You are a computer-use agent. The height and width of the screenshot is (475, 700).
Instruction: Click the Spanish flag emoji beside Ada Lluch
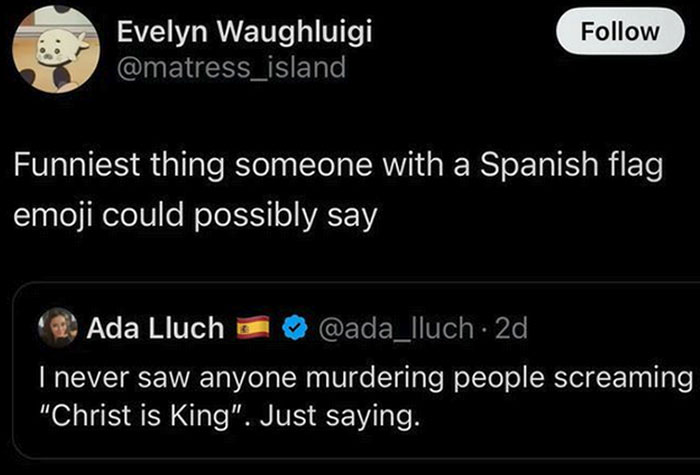pos(251,327)
